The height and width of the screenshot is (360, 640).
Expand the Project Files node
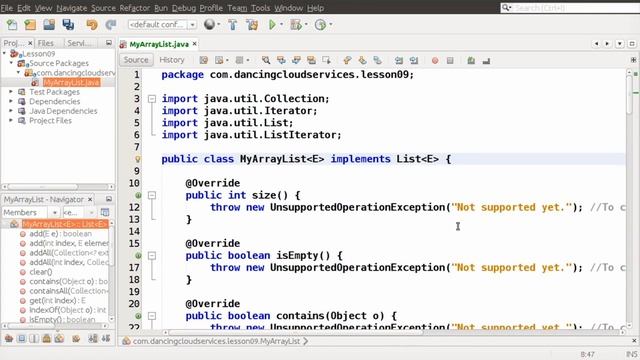[11, 120]
